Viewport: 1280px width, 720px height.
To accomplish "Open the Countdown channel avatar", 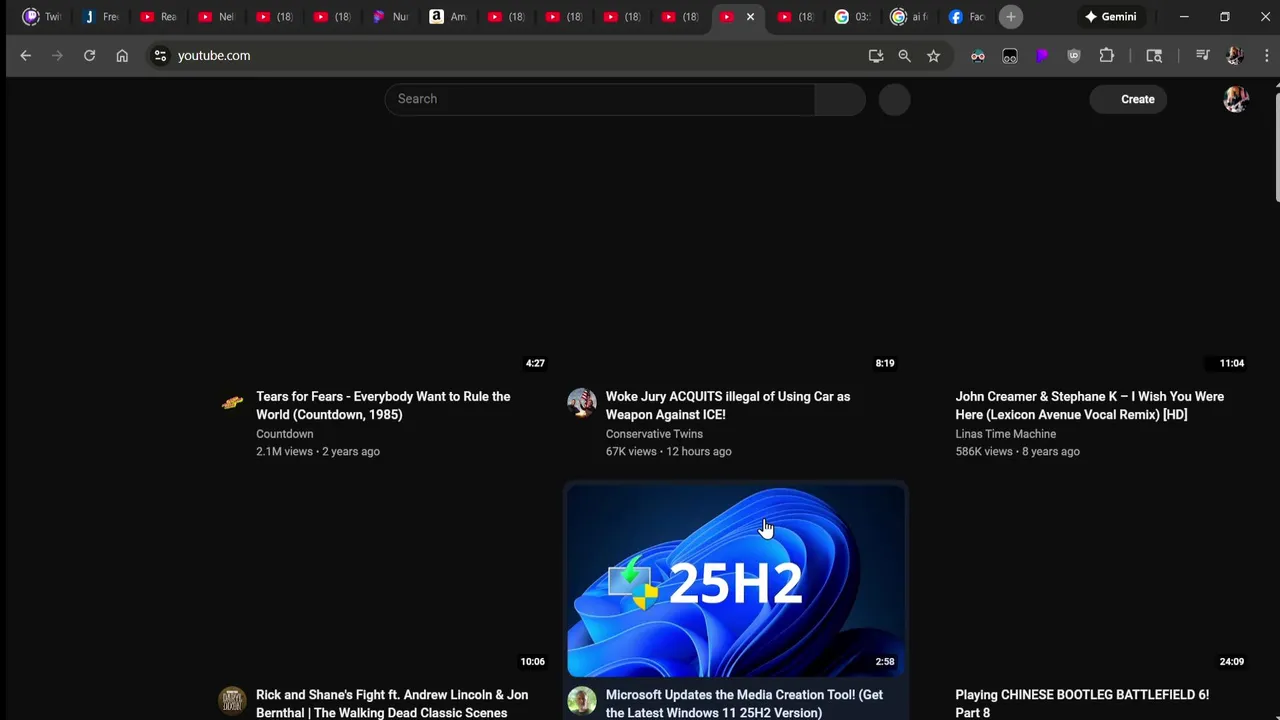I will [x=232, y=403].
